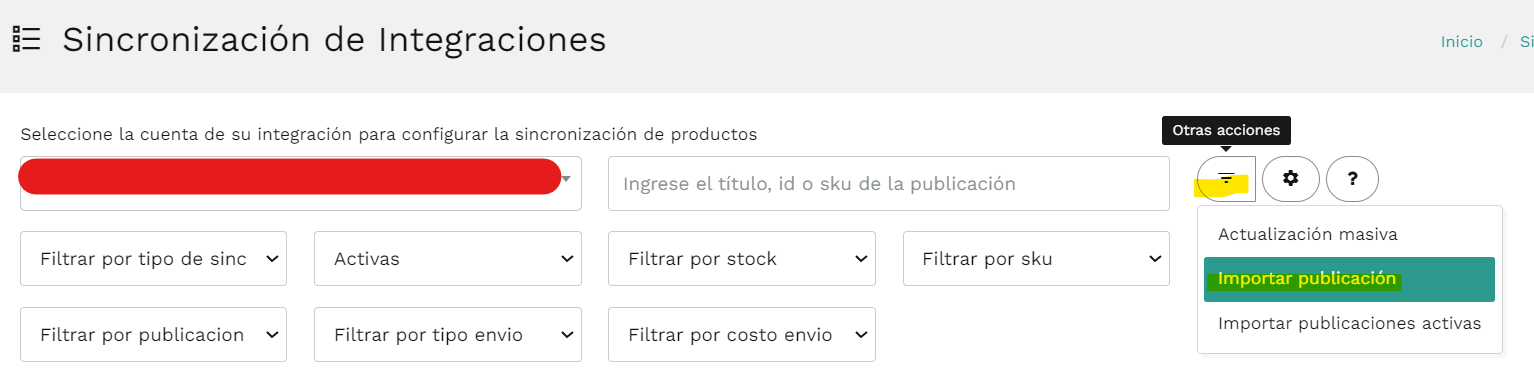This screenshot has width=1534, height=372.
Task: Click the chevron on the Activas dropdown
Action: [568, 259]
